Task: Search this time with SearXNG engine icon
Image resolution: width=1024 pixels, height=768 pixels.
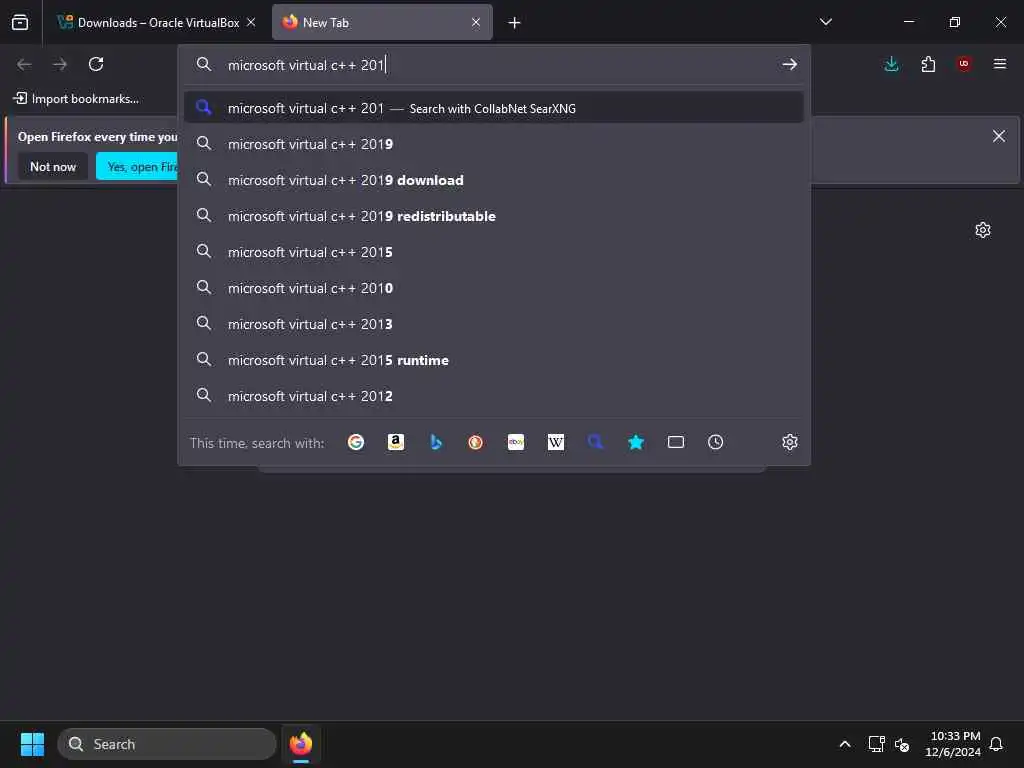Action: point(596,442)
